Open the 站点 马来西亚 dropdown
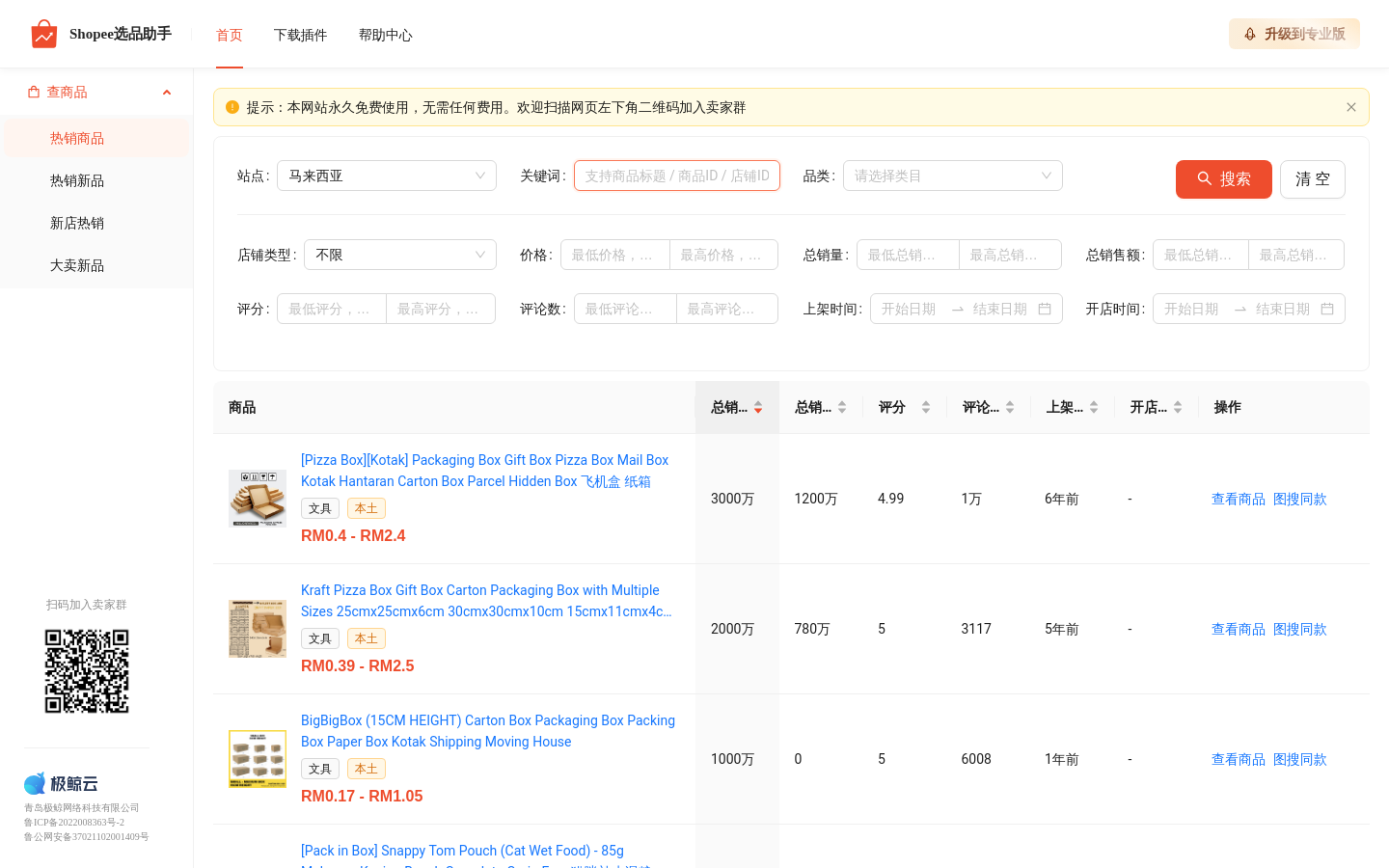 point(387,176)
